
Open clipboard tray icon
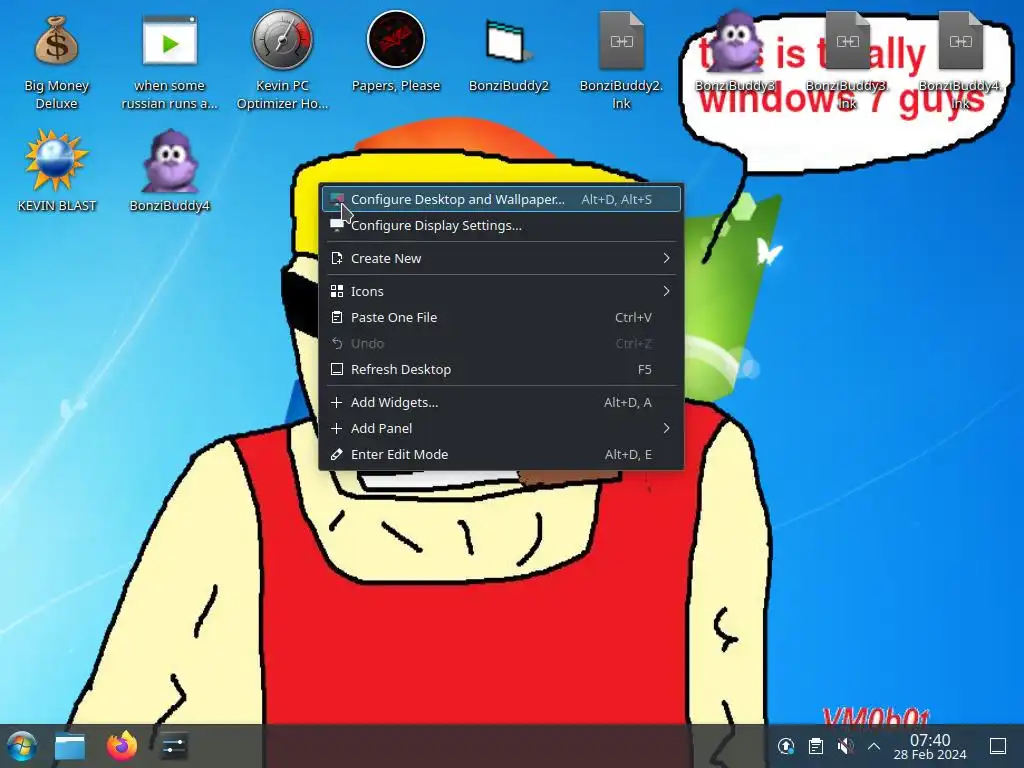point(816,746)
